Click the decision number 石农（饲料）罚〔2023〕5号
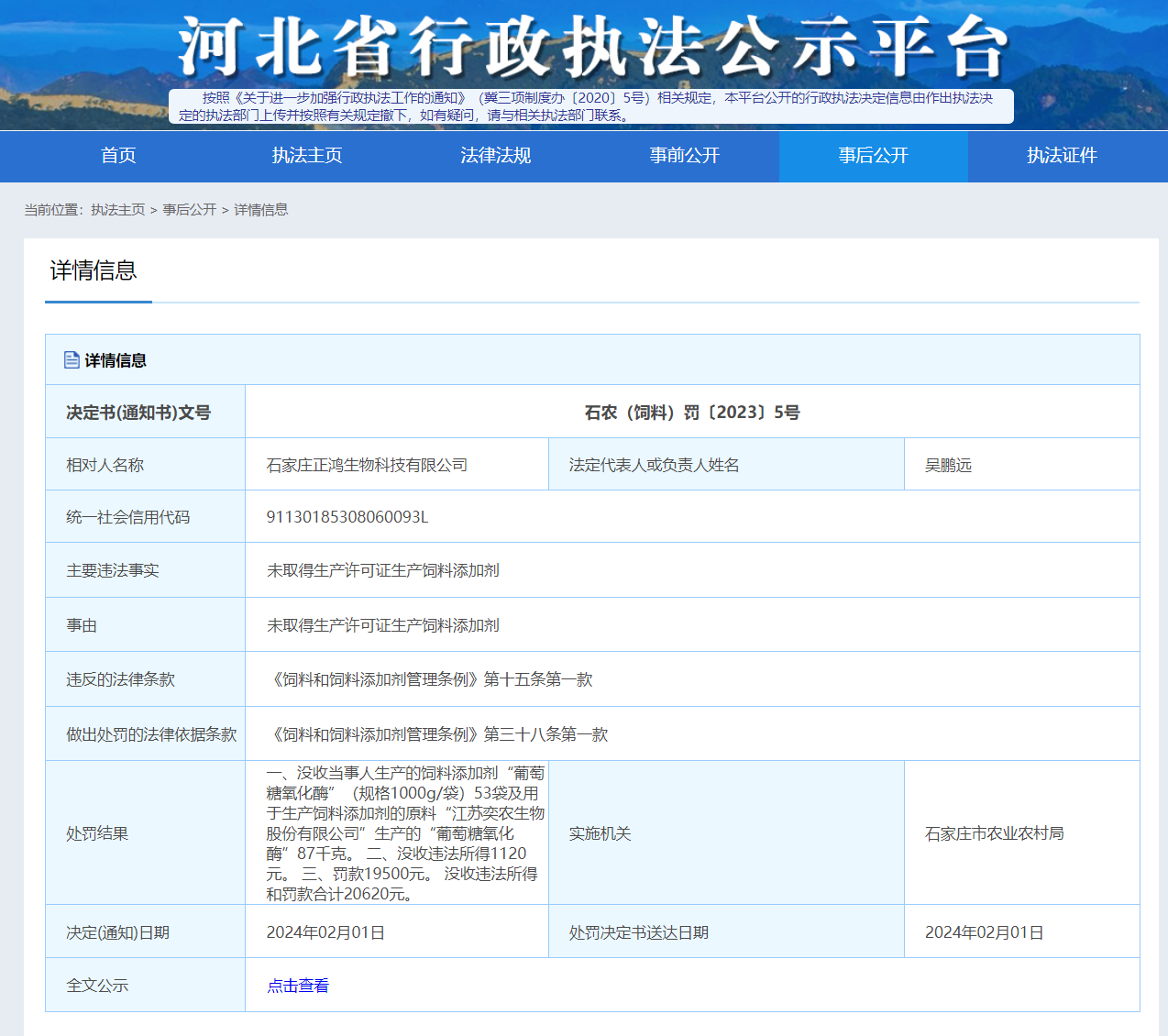Image resolution: width=1168 pixels, height=1036 pixels. point(692,413)
